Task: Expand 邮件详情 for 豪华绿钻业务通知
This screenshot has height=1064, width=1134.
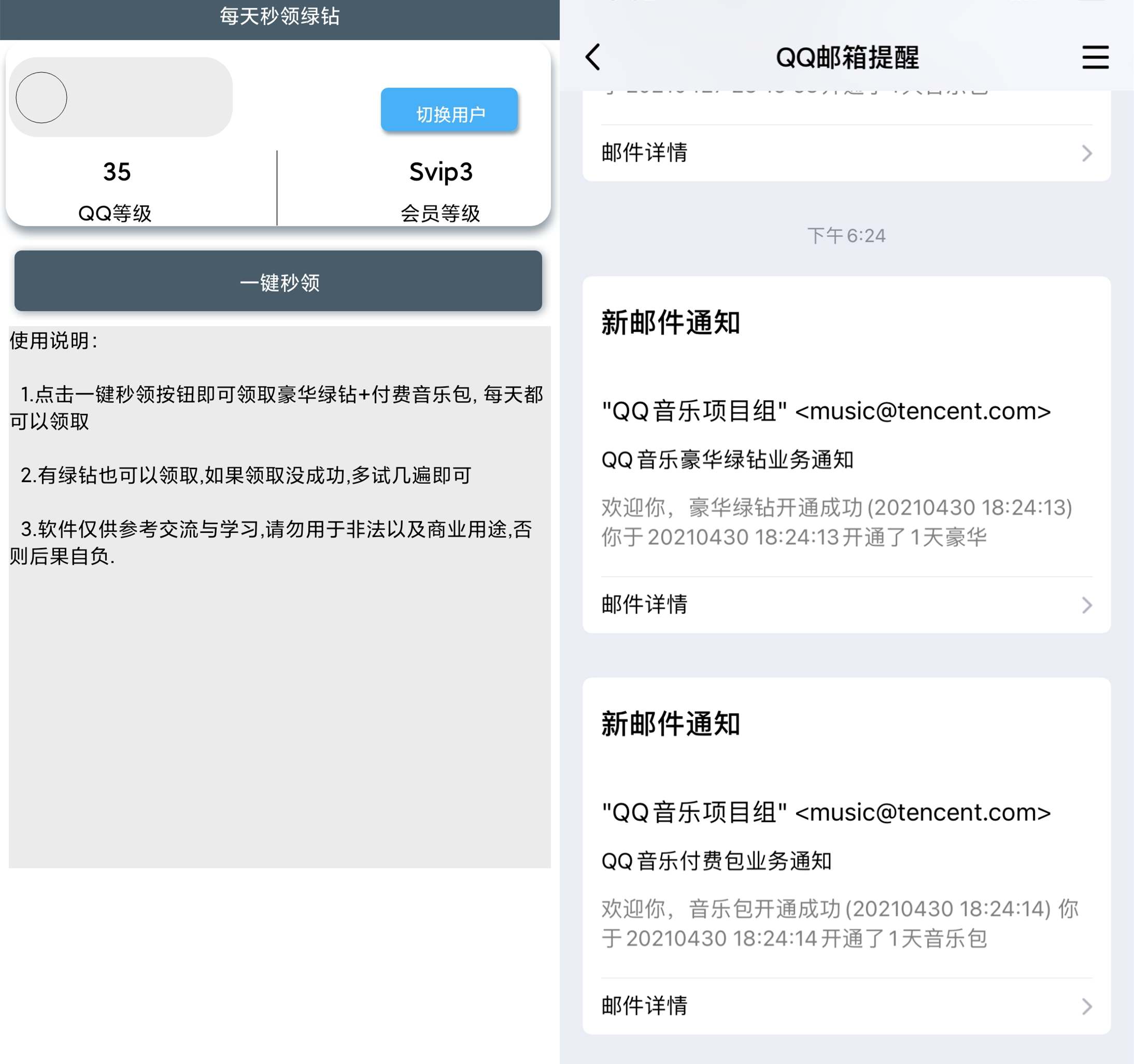Action: pyautogui.click(x=645, y=605)
